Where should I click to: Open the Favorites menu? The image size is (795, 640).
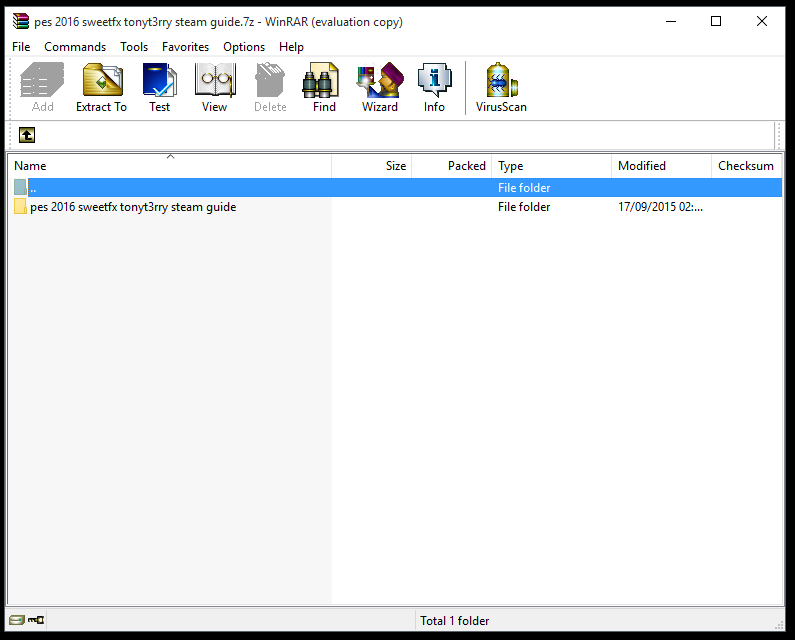pos(186,47)
